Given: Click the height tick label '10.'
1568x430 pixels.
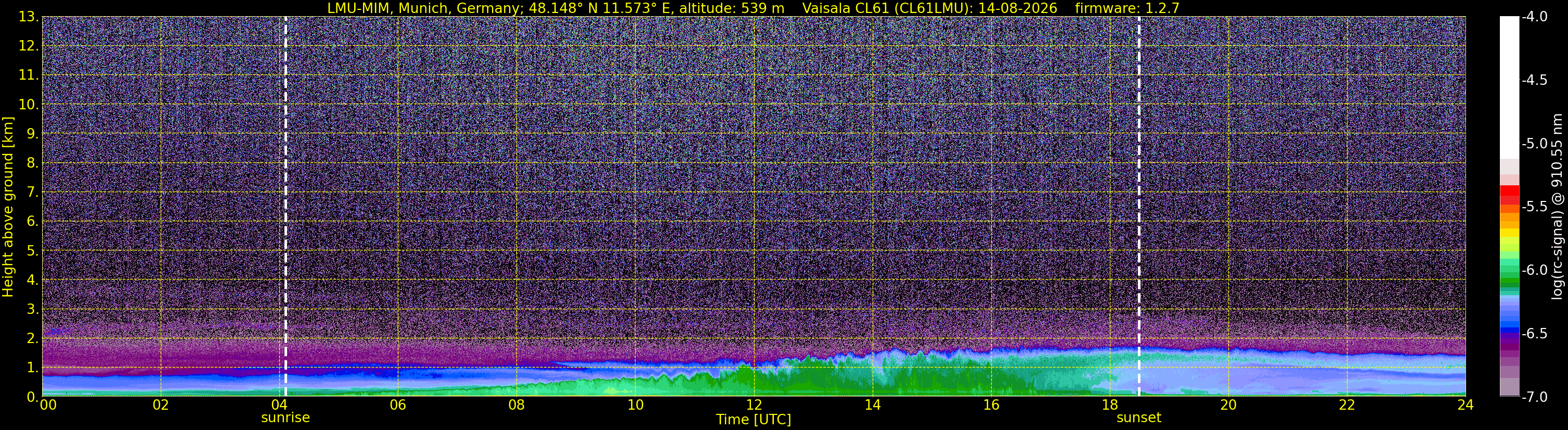Looking at the screenshot, I should pyautogui.click(x=28, y=105).
